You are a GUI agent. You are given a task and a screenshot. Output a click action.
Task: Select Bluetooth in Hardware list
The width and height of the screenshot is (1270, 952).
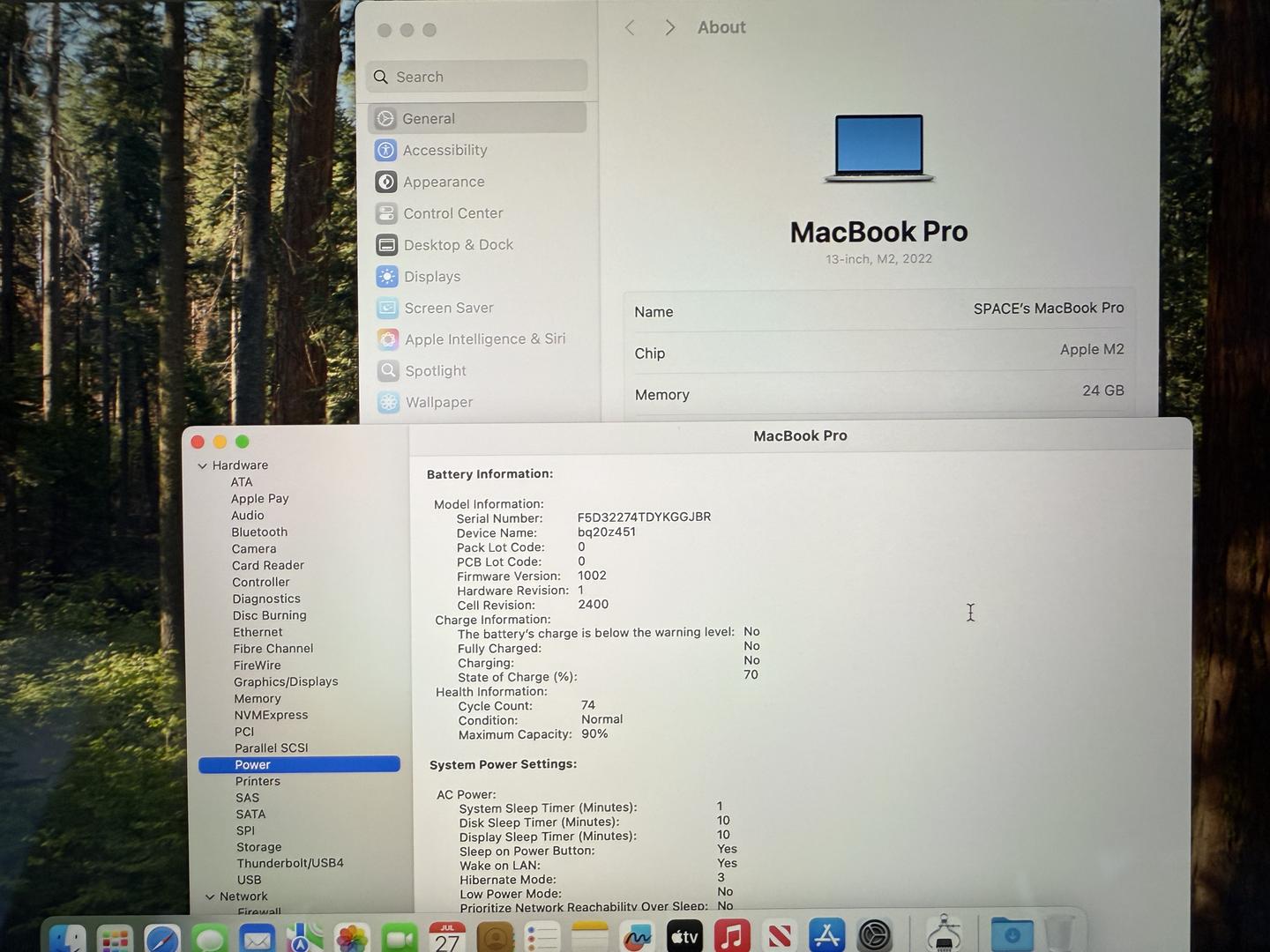tap(259, 532)
